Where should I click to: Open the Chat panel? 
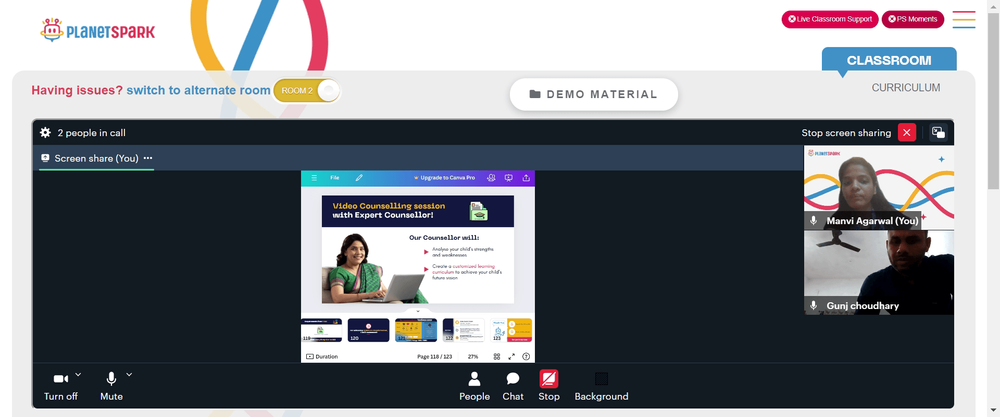[513, 386]
